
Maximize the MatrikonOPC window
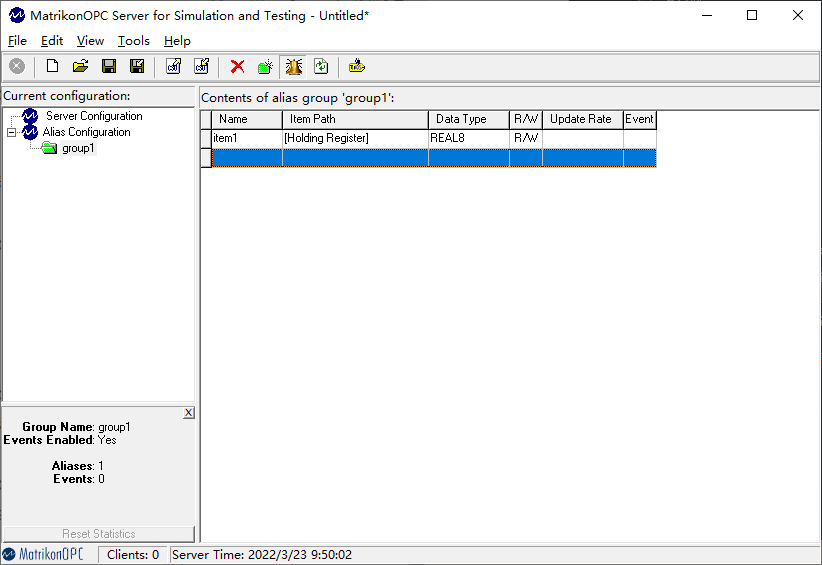click(752, 16)
